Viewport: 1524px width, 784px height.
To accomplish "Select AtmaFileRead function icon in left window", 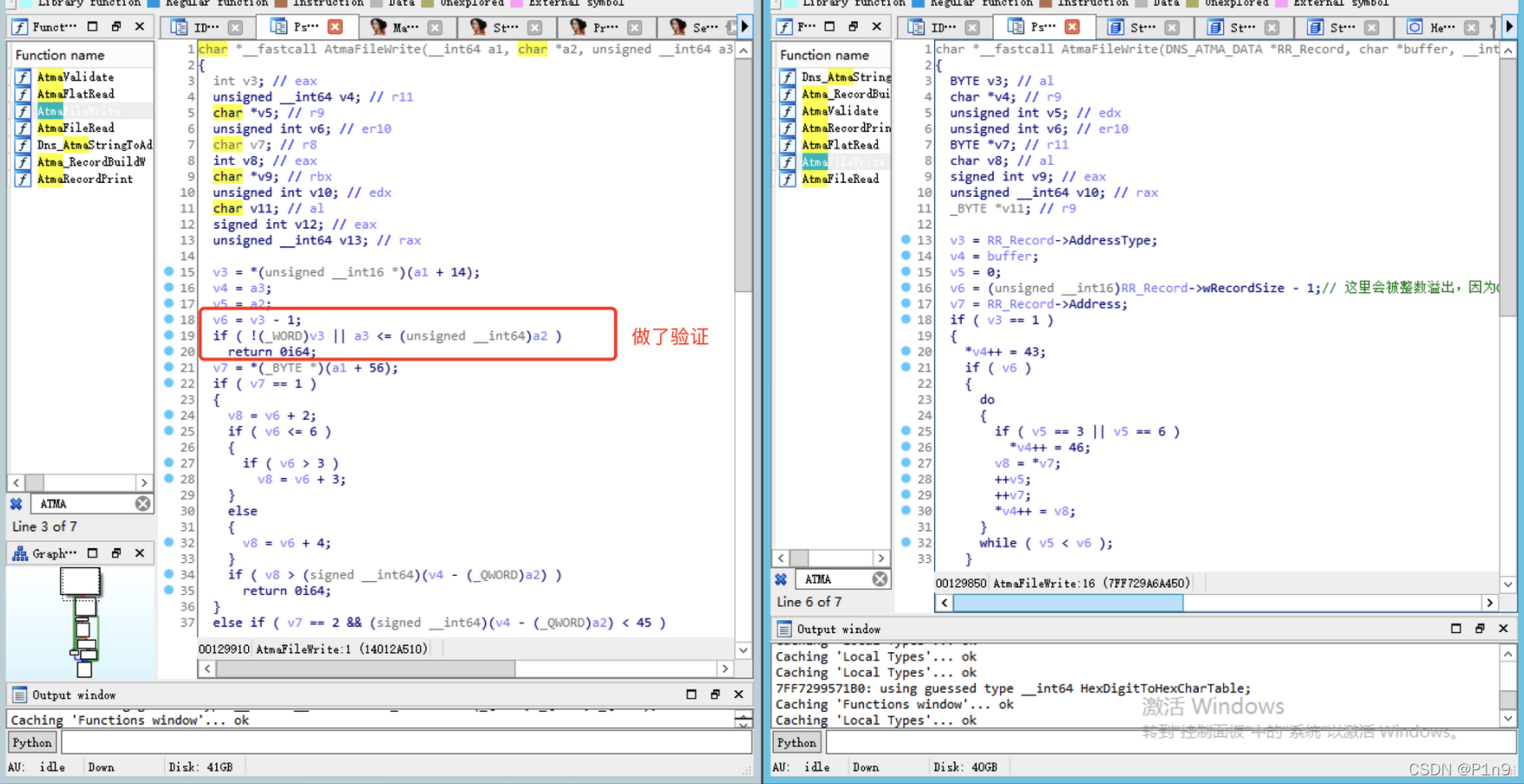I will (23, 127).
